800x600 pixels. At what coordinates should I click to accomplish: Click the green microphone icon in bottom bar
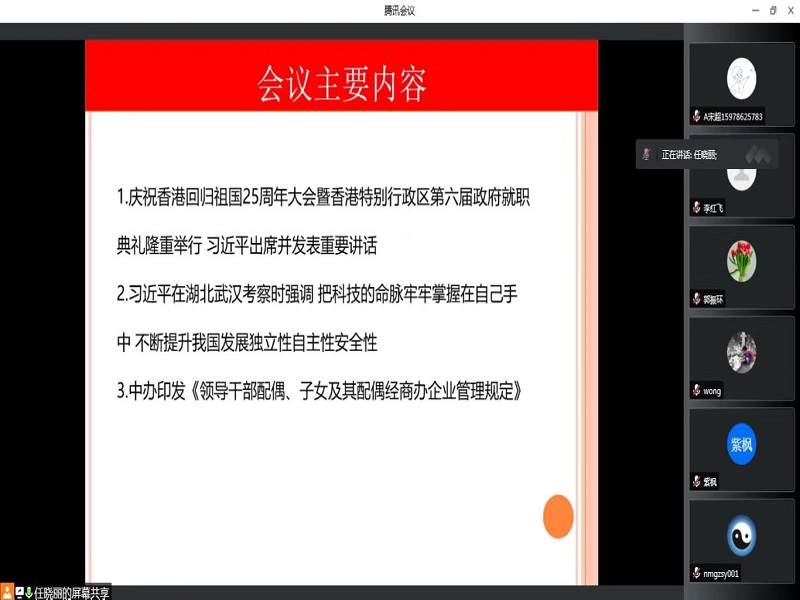[29, 592]
